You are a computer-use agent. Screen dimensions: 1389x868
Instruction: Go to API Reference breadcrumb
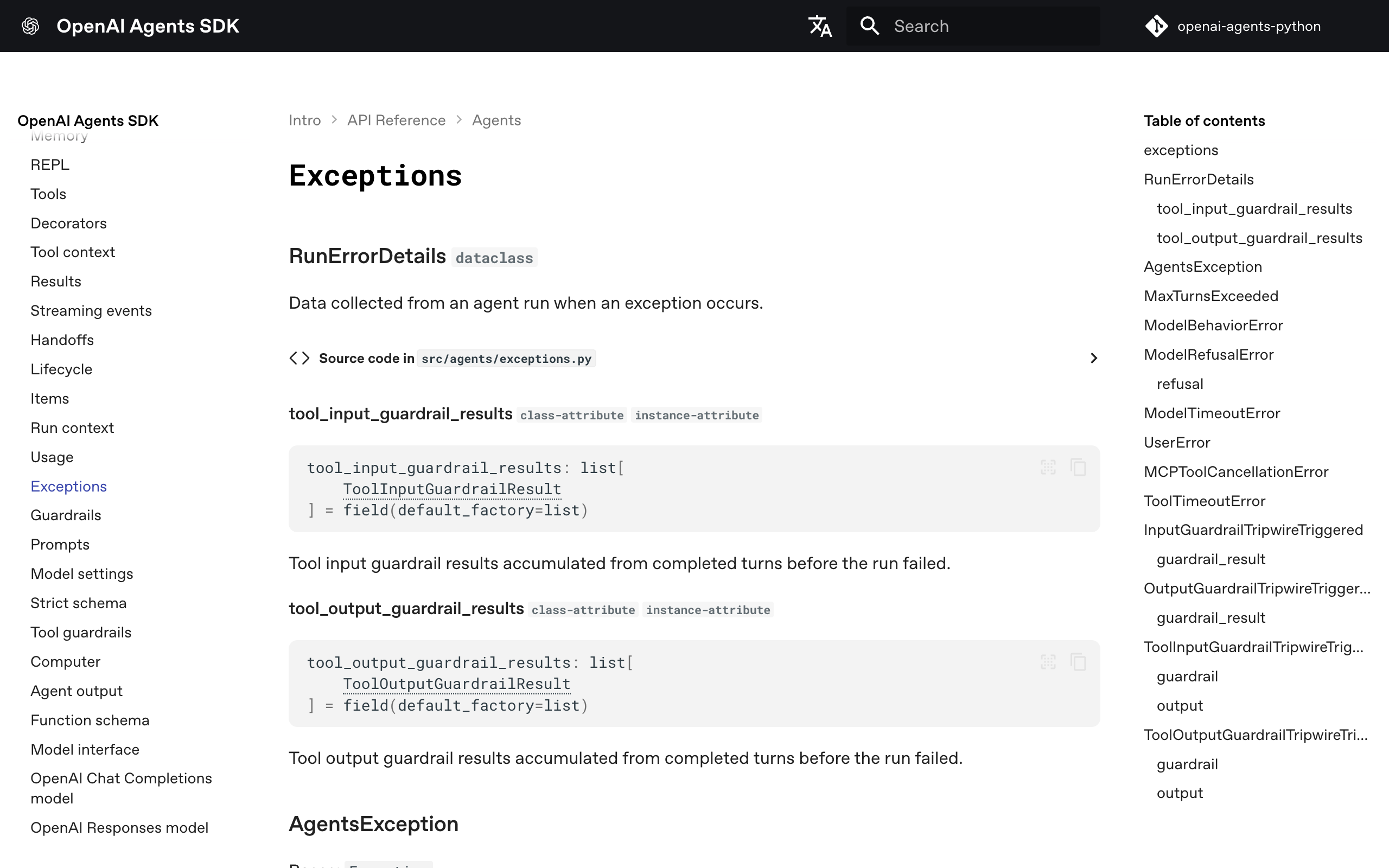click(x=396, y=120)
